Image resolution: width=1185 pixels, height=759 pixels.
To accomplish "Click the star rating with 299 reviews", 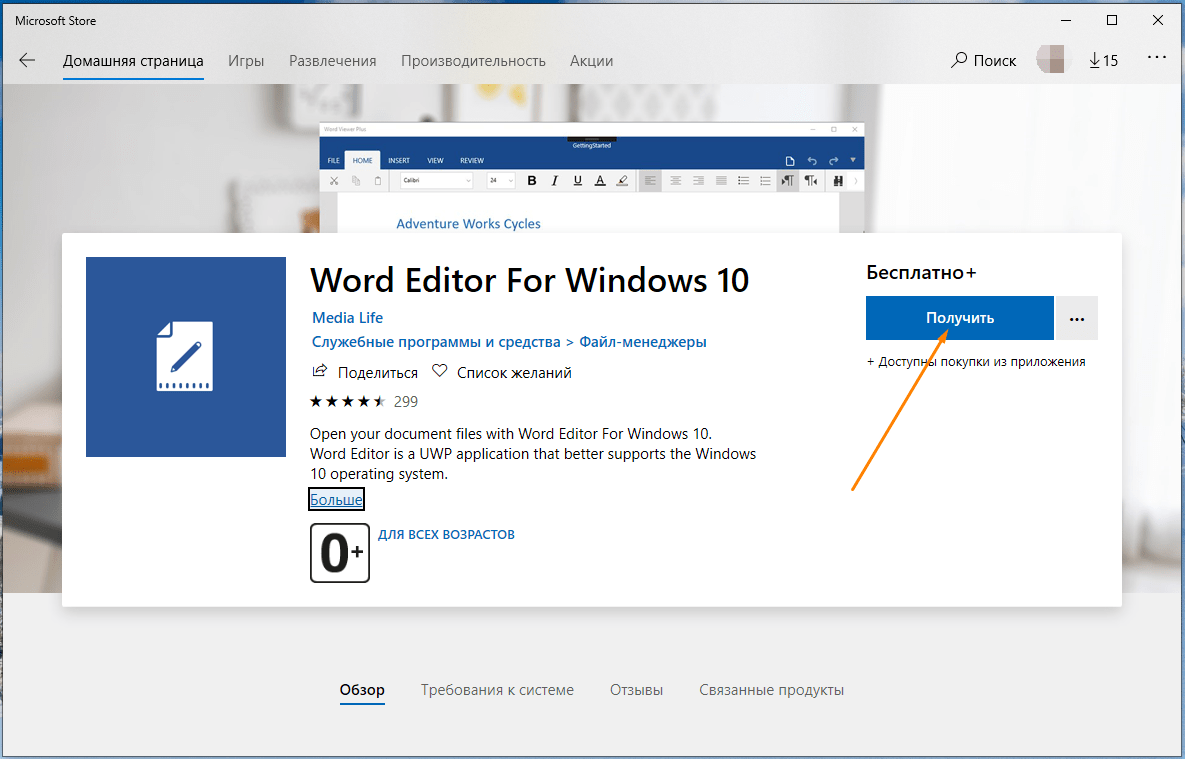I will pyautogui.click(x=364, y=401).
